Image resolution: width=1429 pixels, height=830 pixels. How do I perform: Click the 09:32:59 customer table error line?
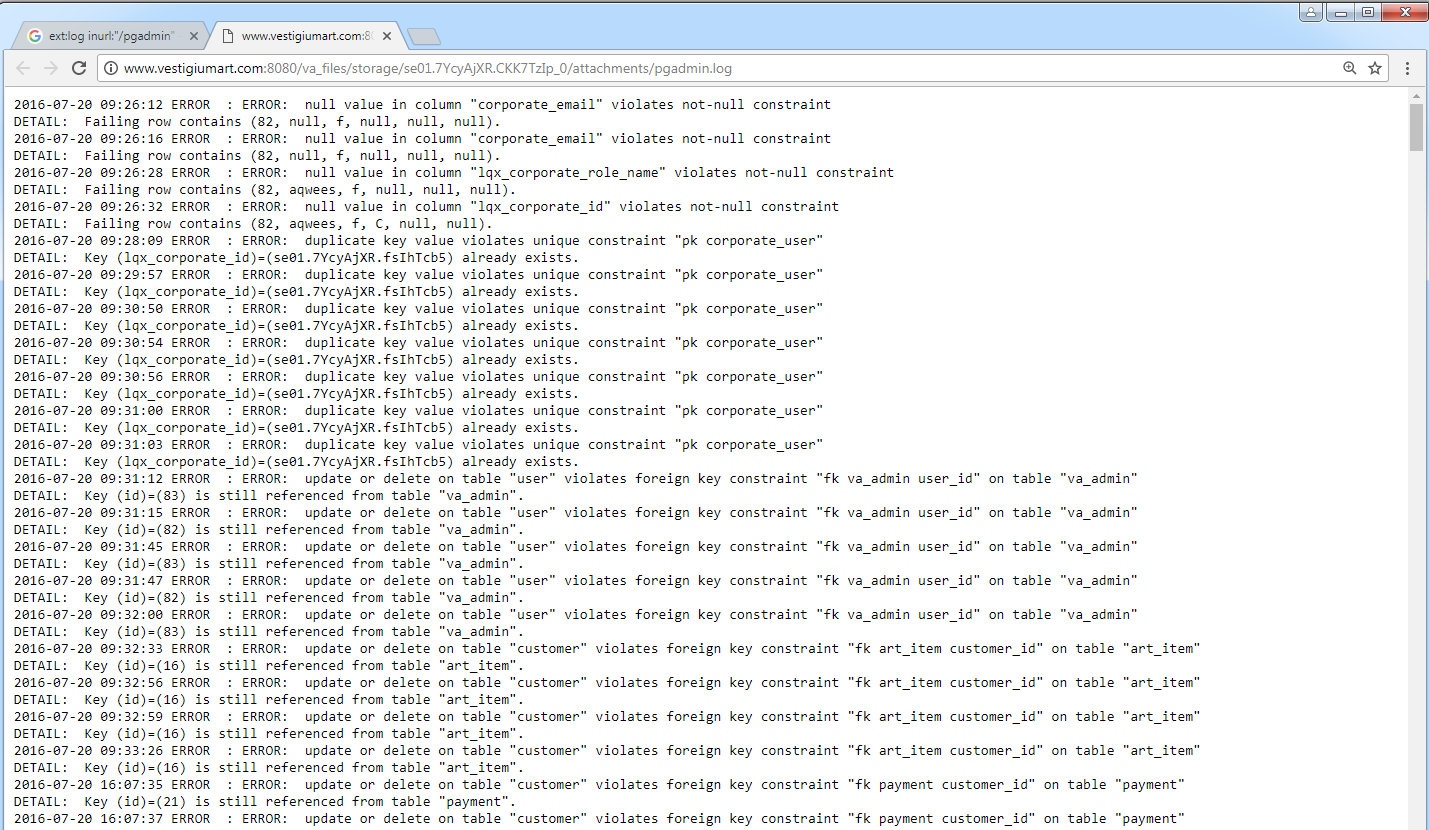click(x=607, y=716)
